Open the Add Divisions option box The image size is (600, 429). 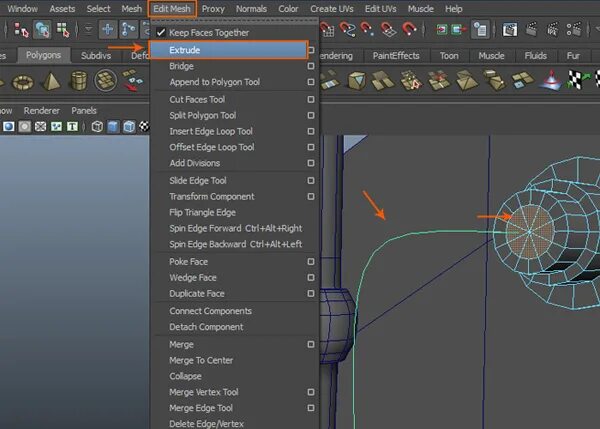[x=311, y=163]
